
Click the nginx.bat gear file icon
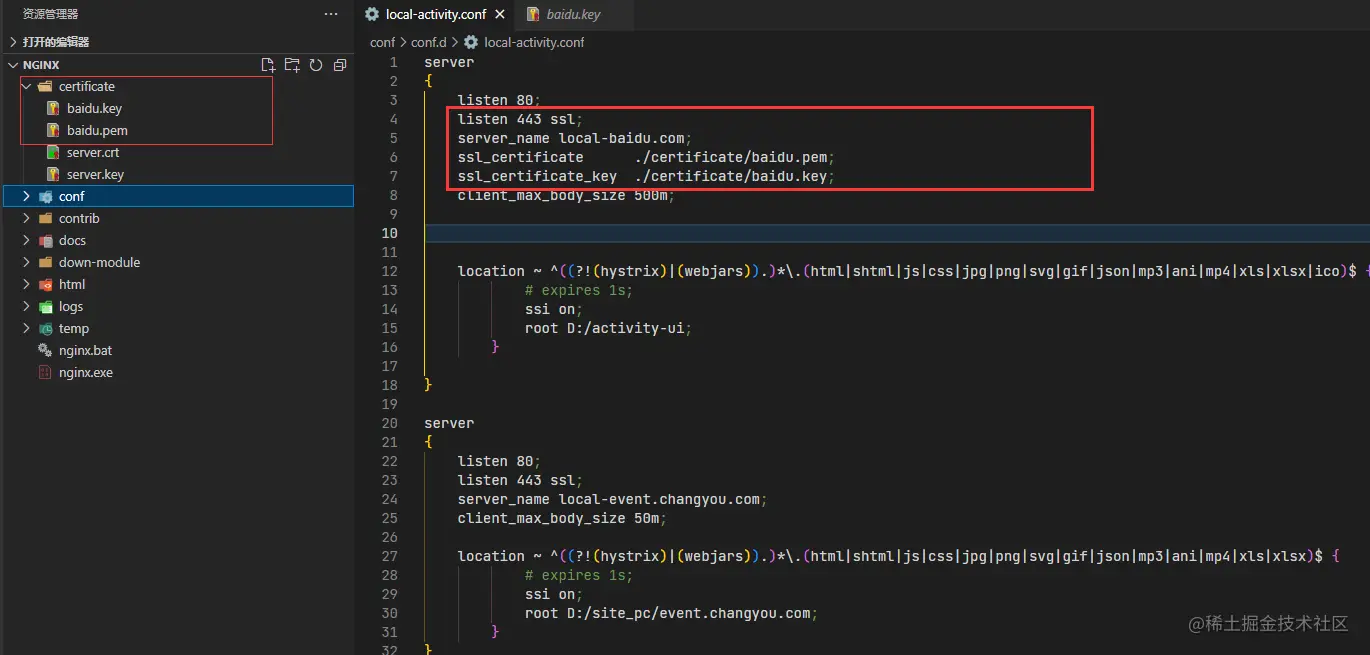pos(45,350)
